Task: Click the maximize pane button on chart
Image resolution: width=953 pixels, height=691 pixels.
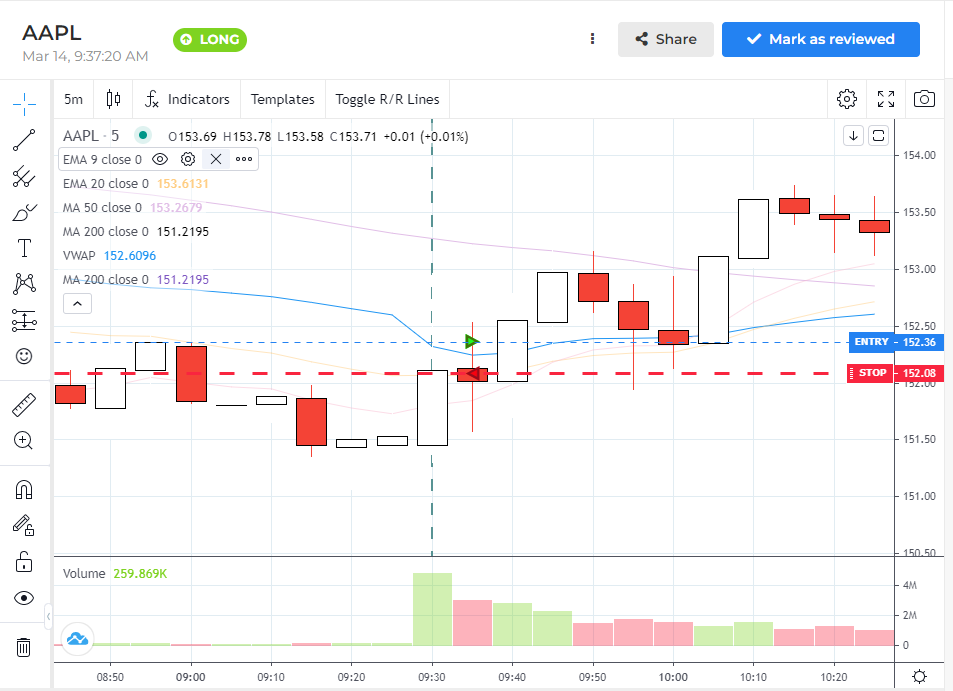Action: tap(878, 136)
